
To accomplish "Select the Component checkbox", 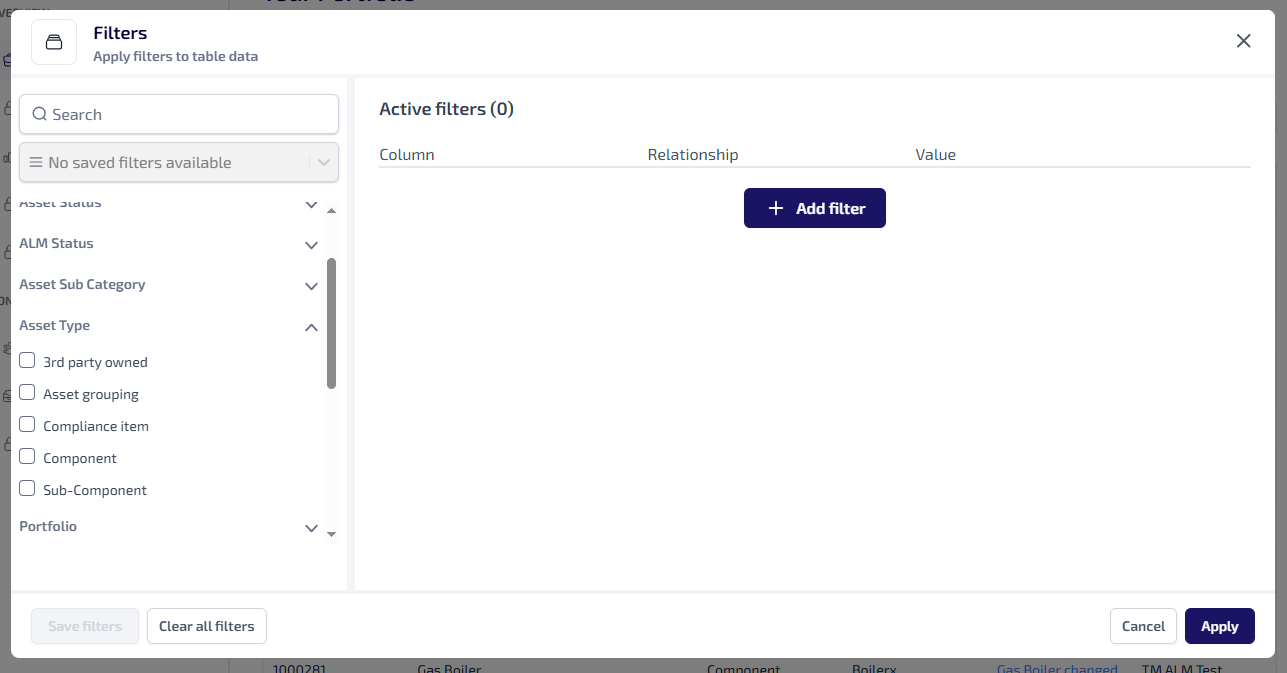I will [x=27, y=457].
